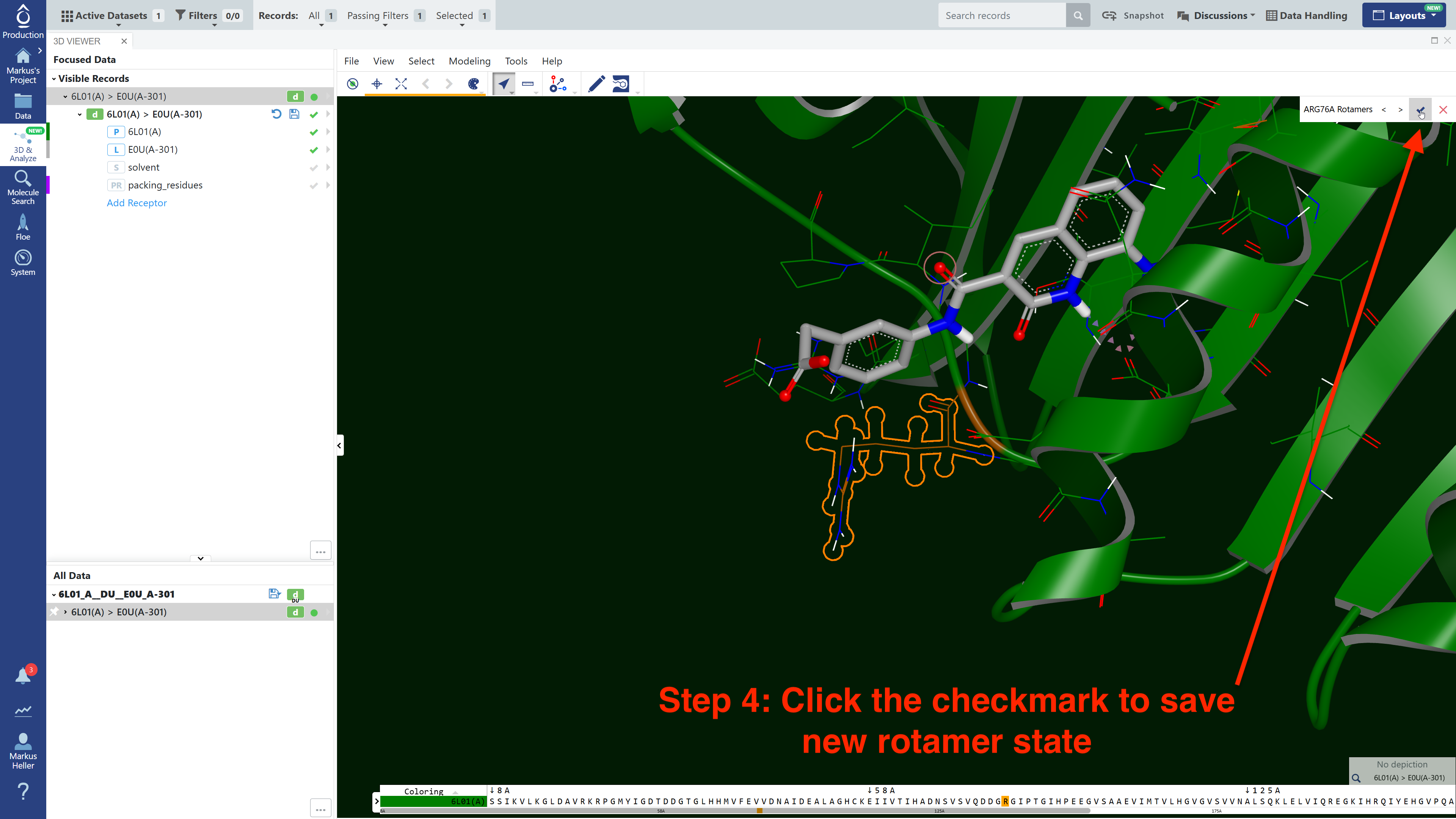Collapse the 6L01_A__DU__E0U_A-301 dataset
1456x819 pixels.
(54, 594)
